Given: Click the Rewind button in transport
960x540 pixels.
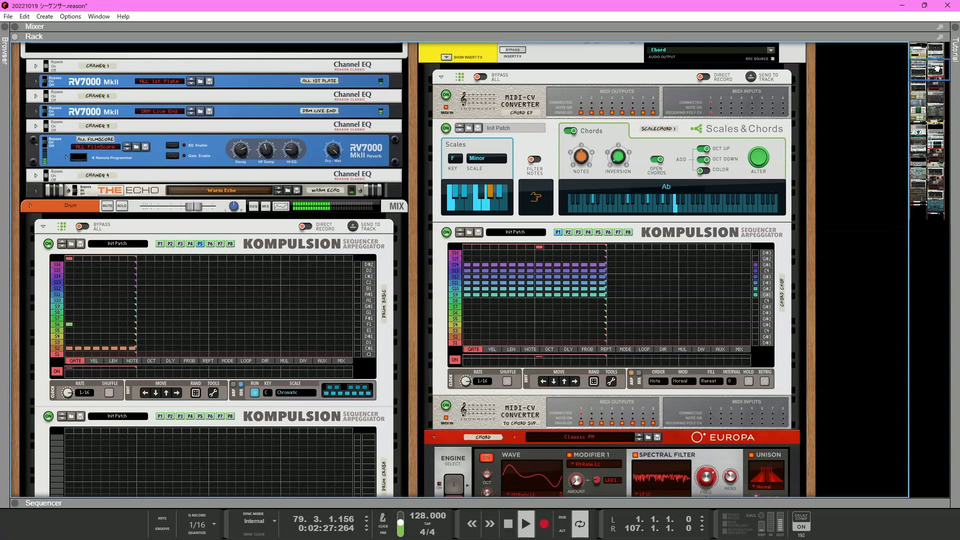Looking at the screenshot, I should tap(471, 523).
